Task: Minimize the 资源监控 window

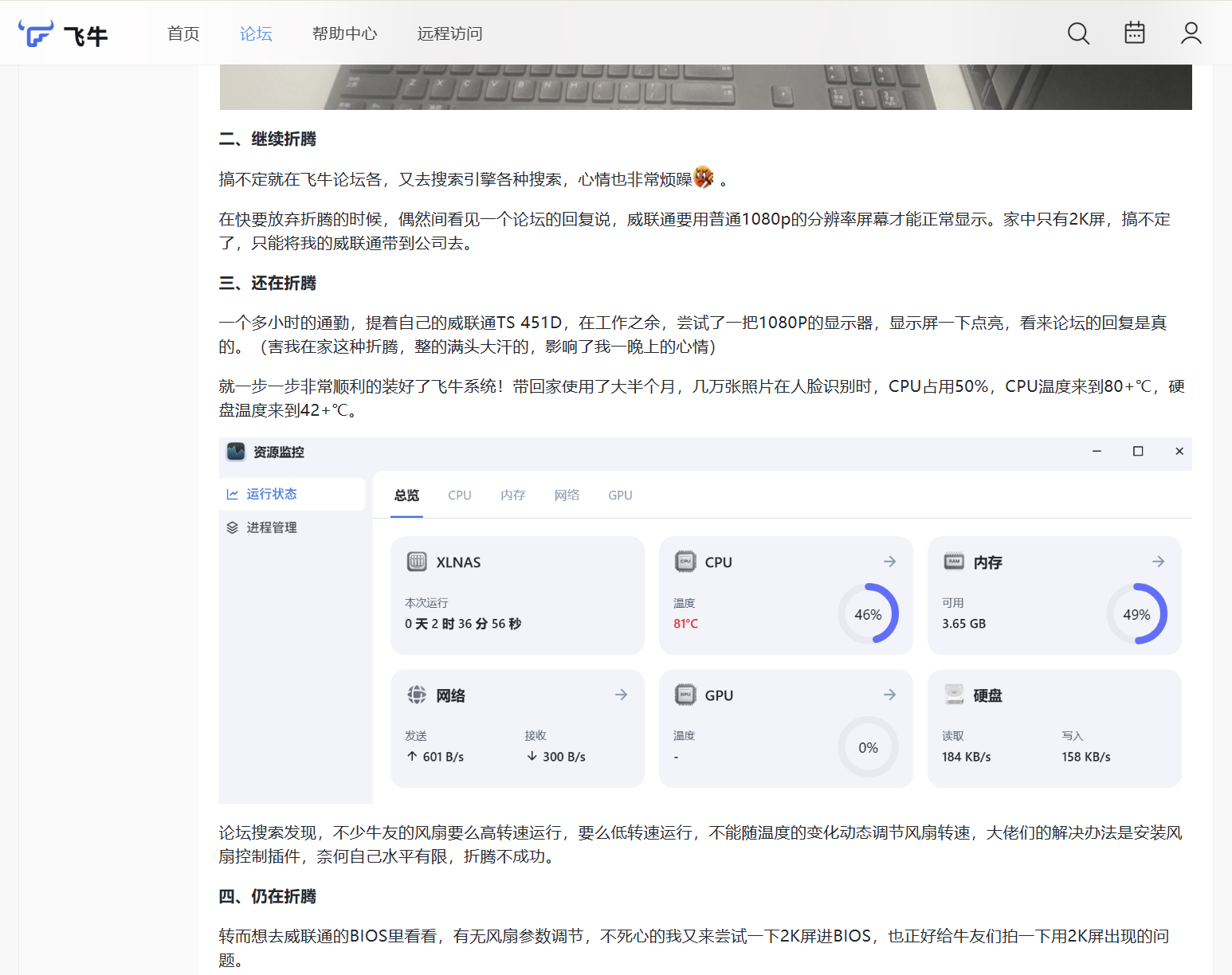Action: click(1097, 452)
